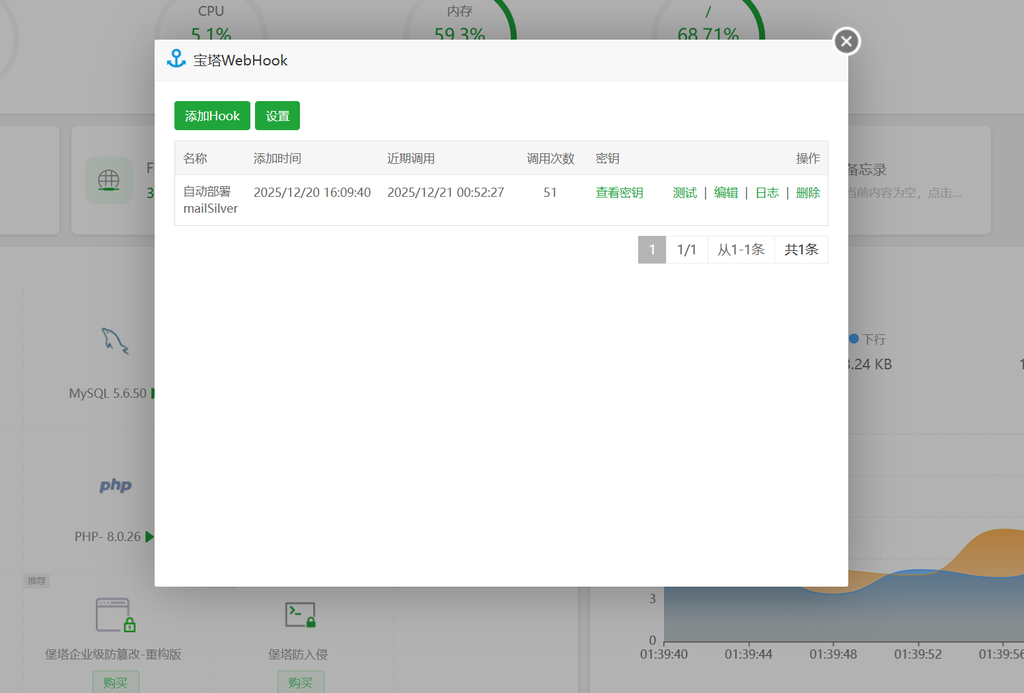This screenshot has height=693, width=1024.
Task: Click the globe website icon
Action: coord(109,181)
